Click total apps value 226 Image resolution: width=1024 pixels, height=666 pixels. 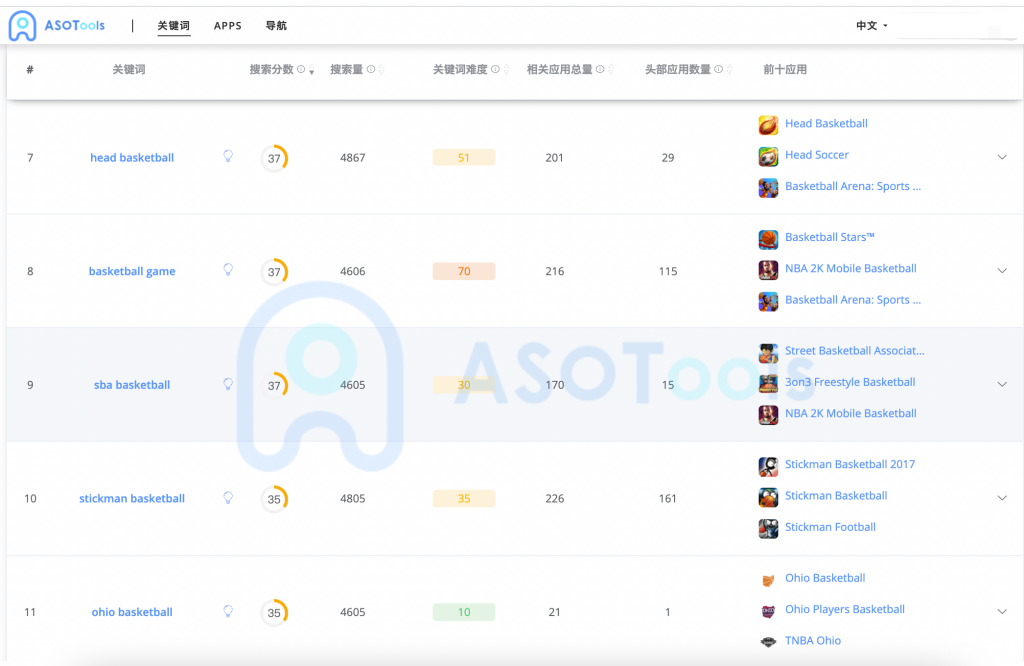554,498
